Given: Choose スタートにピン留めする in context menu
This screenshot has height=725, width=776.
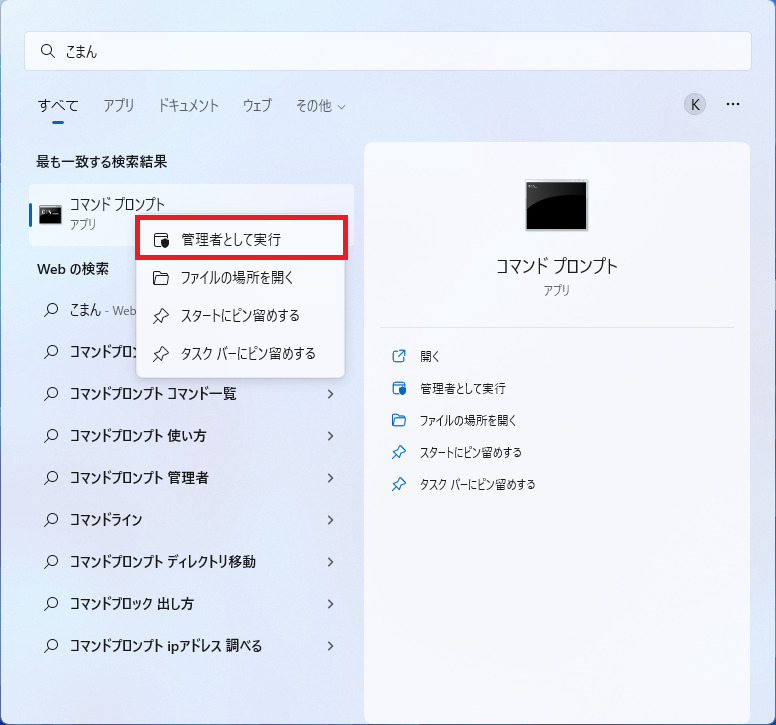Looking at the screenshot, I should tap(241, 316).
